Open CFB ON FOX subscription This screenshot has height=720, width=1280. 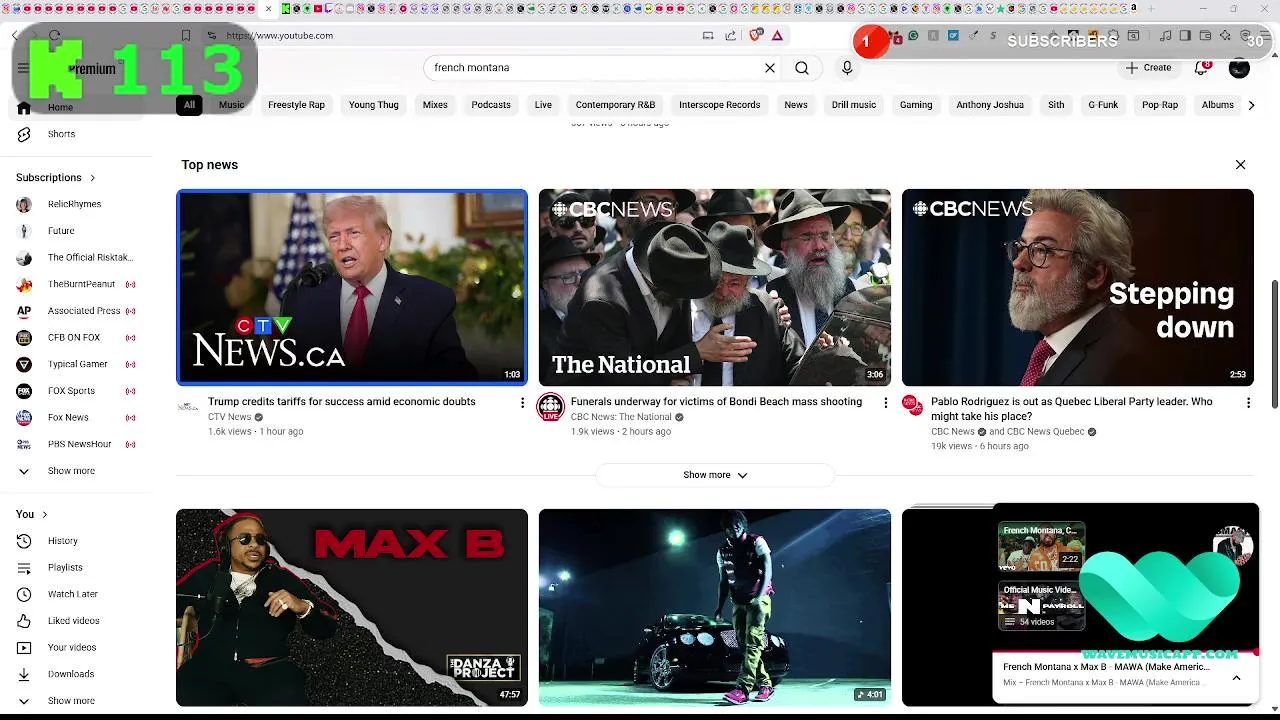(76, 338)
